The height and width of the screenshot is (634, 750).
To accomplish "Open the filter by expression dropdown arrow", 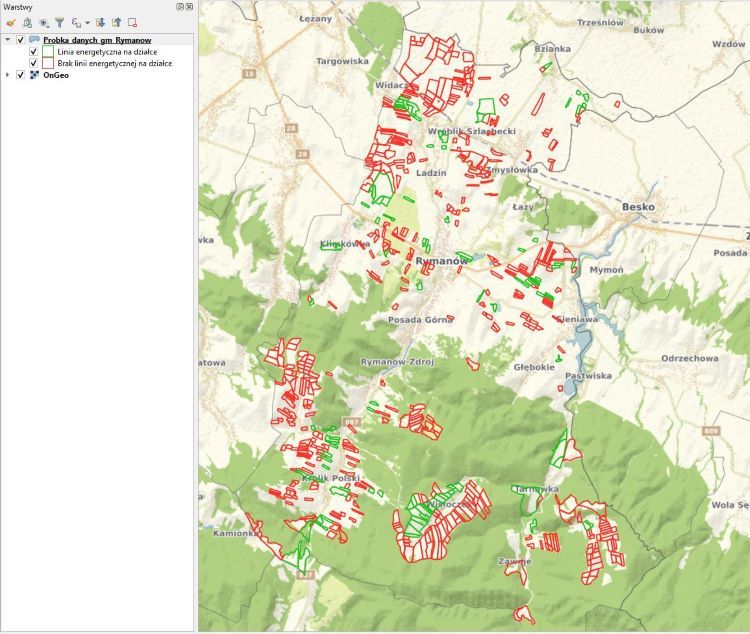I will pyautogui.click(x=87, y=21).
